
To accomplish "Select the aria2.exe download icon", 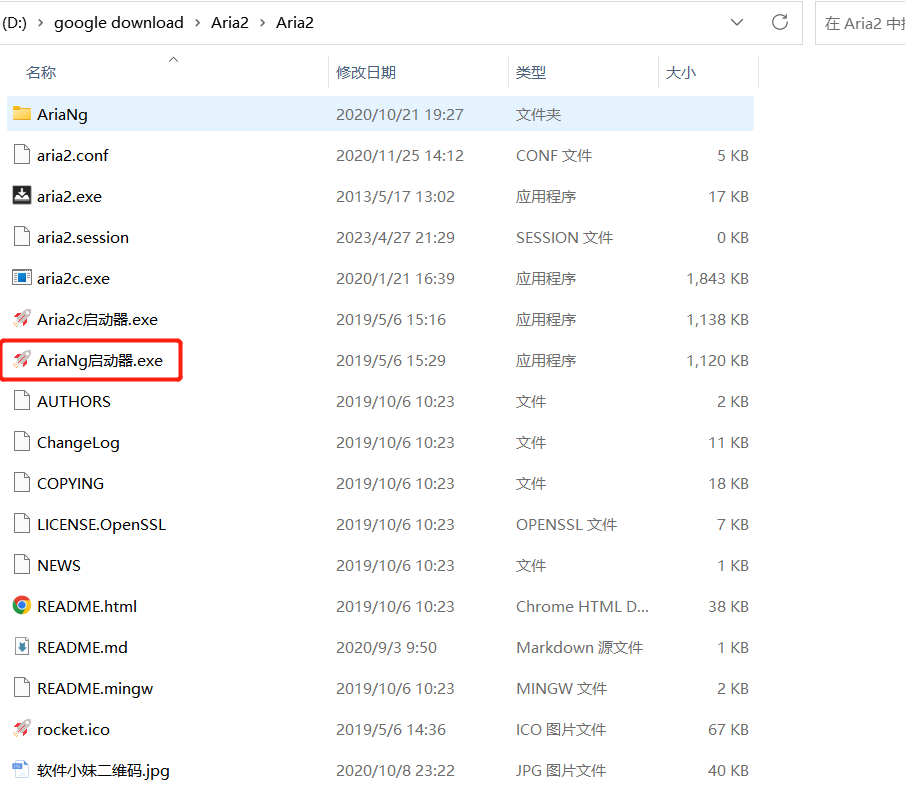I will (x=22, y=196).
